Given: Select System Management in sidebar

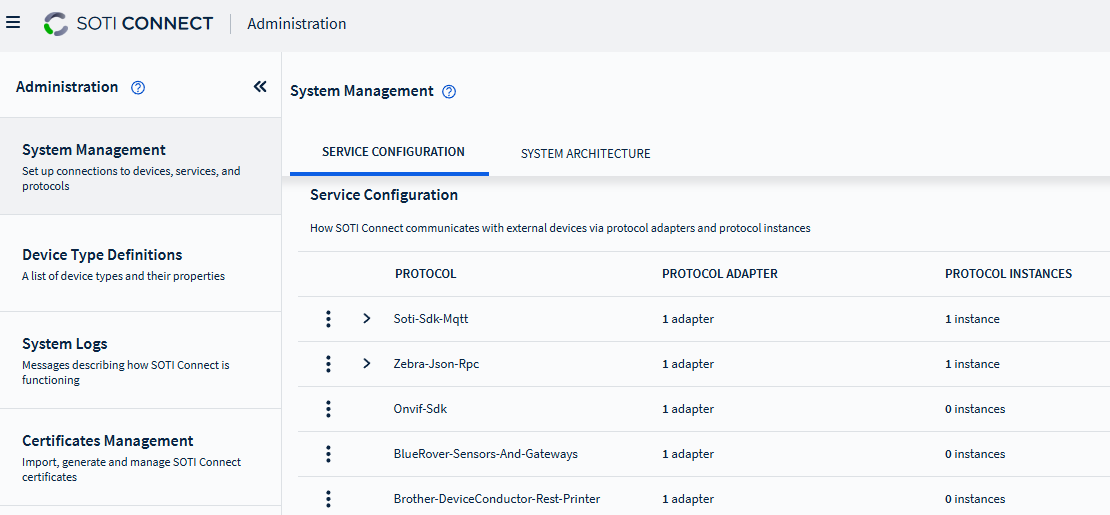Looking at the screenshot, I should click(x=141, y=166).
